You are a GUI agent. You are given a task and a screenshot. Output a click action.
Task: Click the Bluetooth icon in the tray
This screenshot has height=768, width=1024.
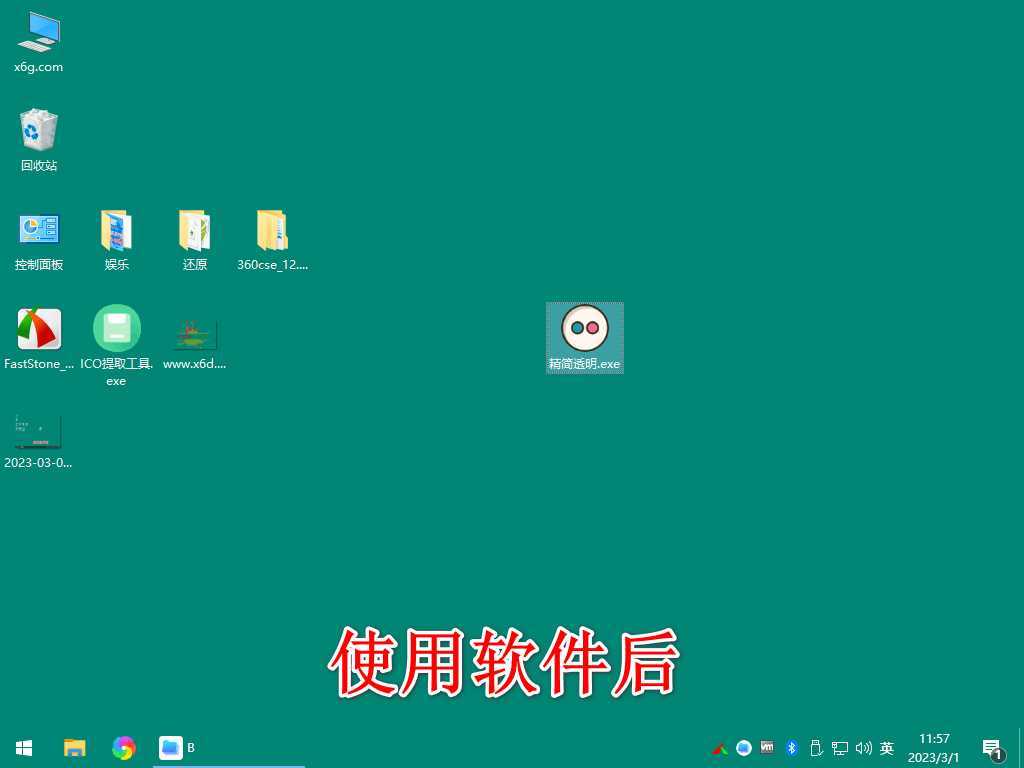pos(791,747)
